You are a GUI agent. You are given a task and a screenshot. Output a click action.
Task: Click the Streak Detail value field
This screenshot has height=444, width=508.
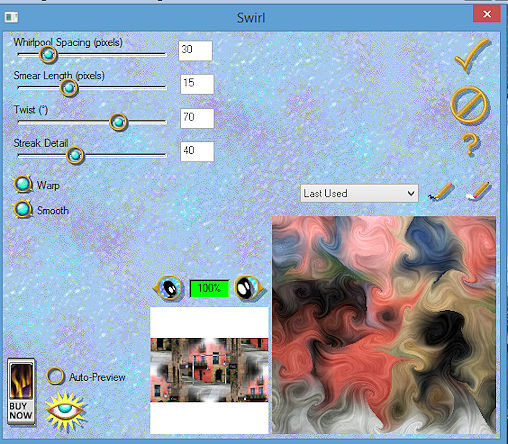197,152
